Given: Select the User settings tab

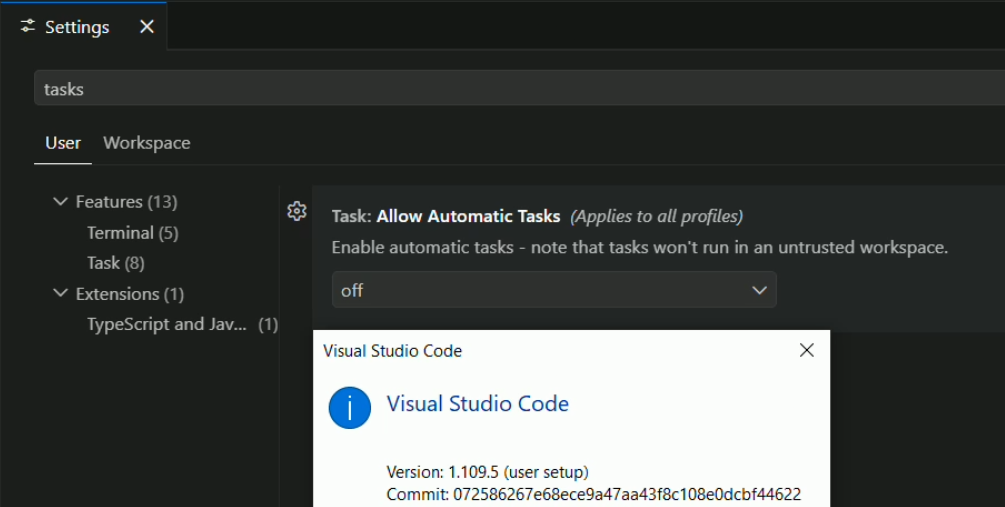Looking at the screenshot, I should coord(63,142).
